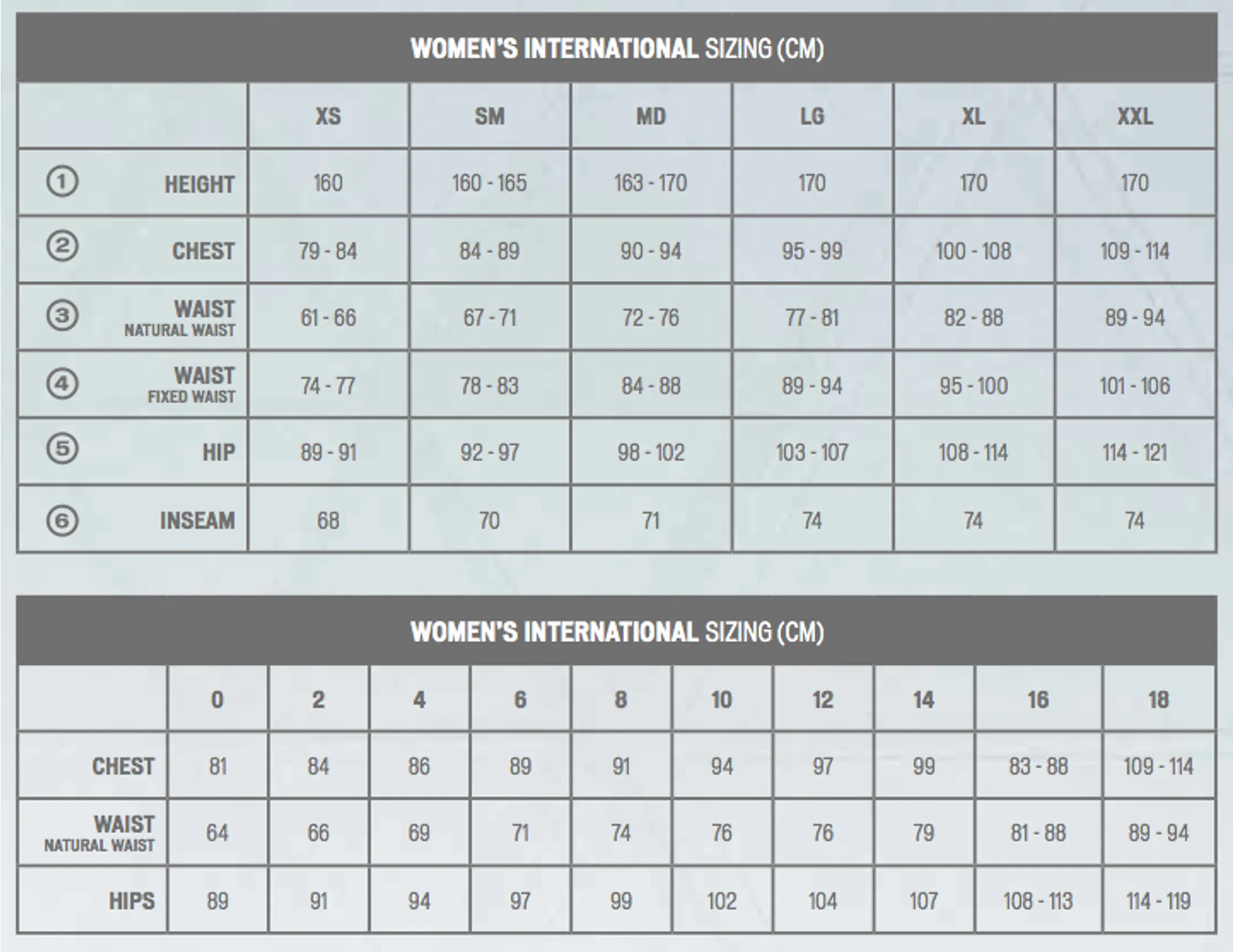Viewport: 1233px width, 952px height.
Task: Select the XS size column header
Action: (328, 116)
